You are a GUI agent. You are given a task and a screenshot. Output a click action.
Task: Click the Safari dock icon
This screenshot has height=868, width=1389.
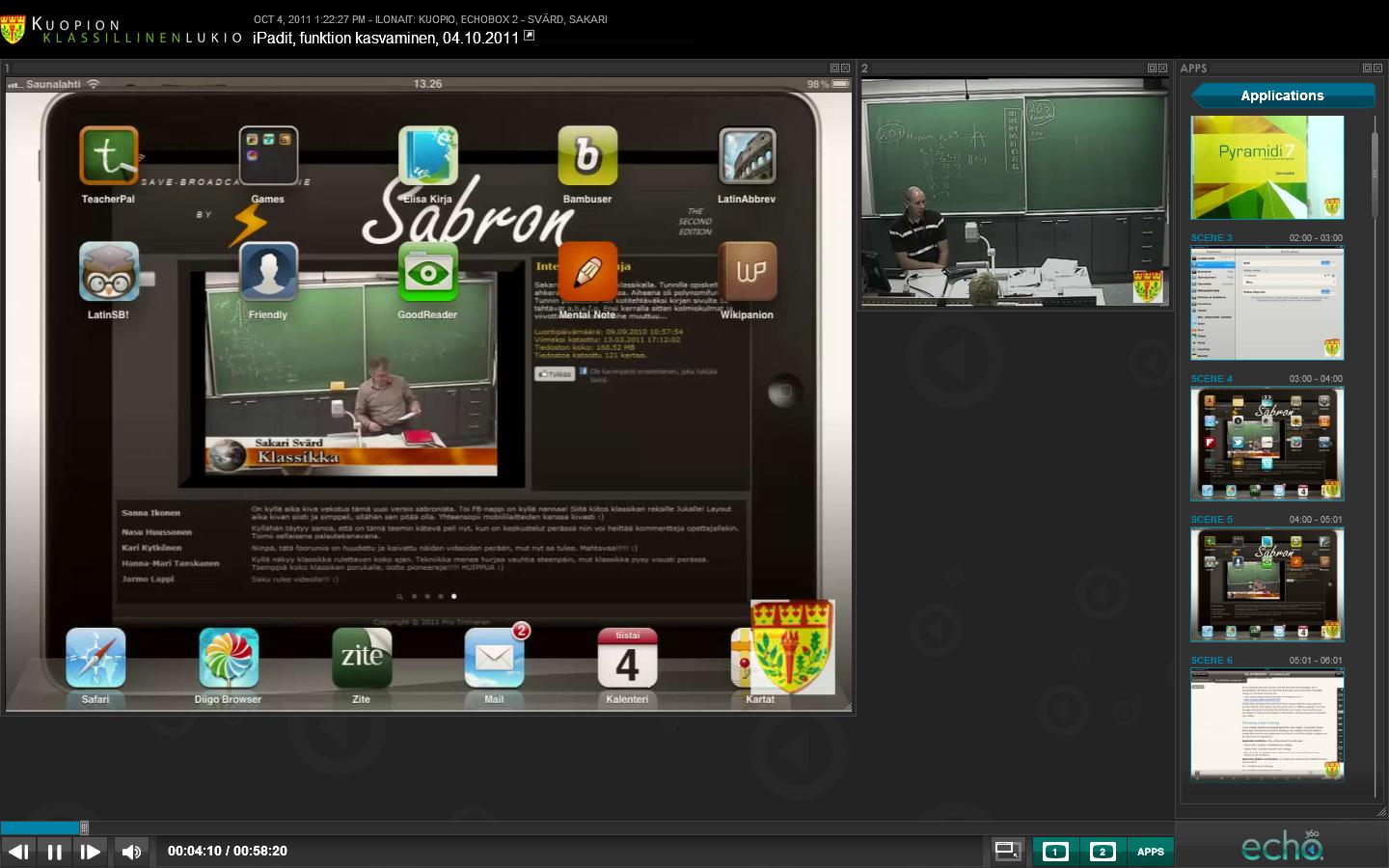click(95, 658)
